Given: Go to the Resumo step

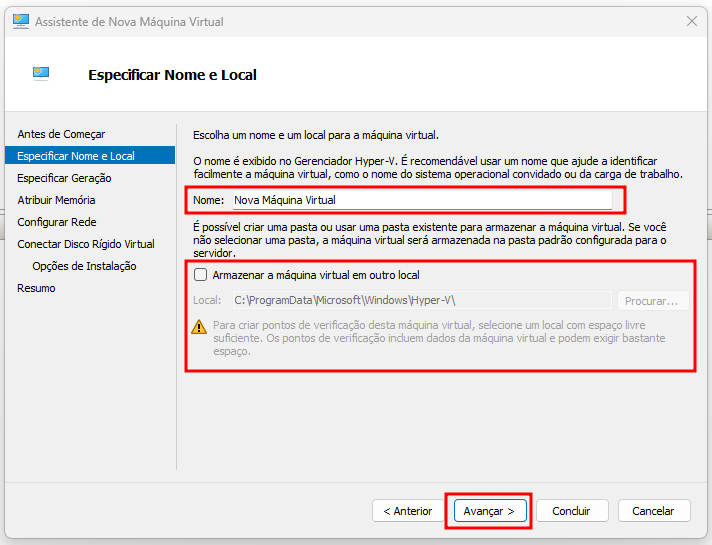Looking at the screenshot, I should click(36, 288).
